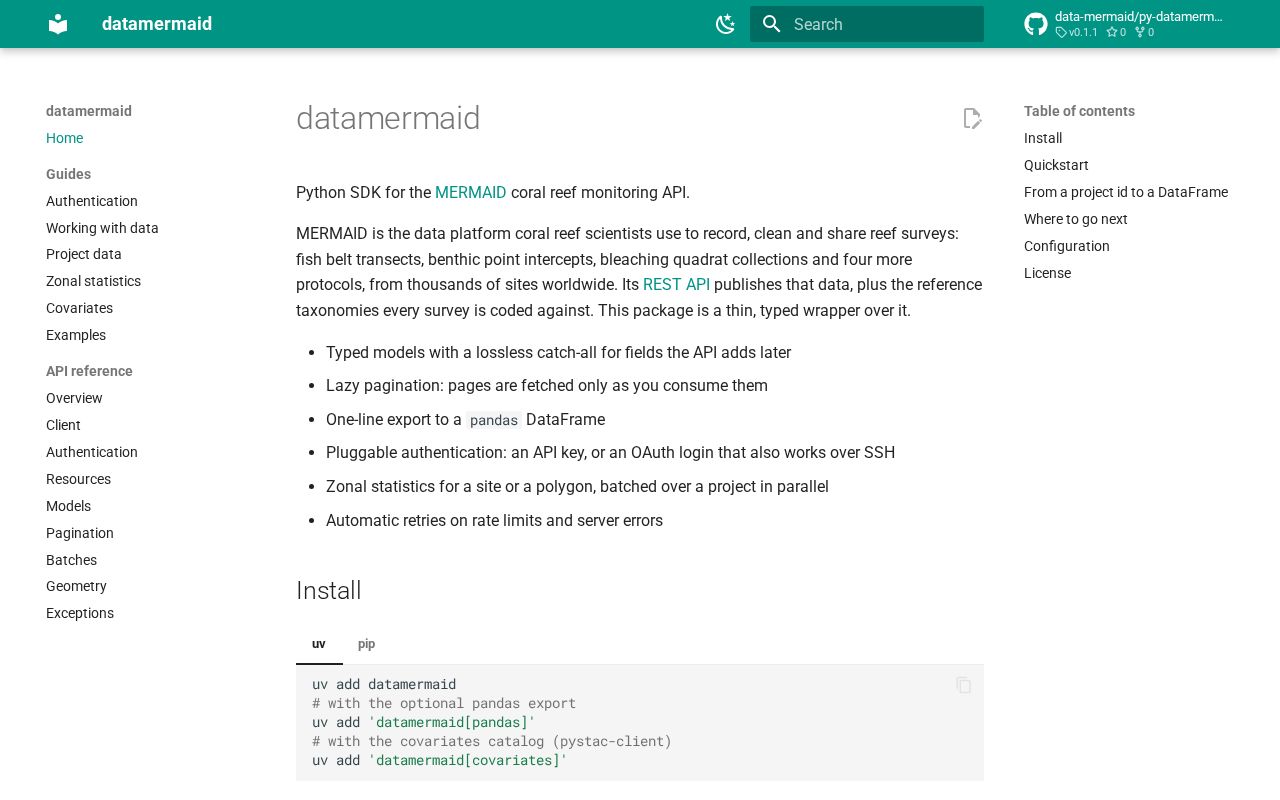The width and height of the screenshot is (1280, 800).
Task: Open the Geometry API reference page
Action: click(x=76, y=586)
